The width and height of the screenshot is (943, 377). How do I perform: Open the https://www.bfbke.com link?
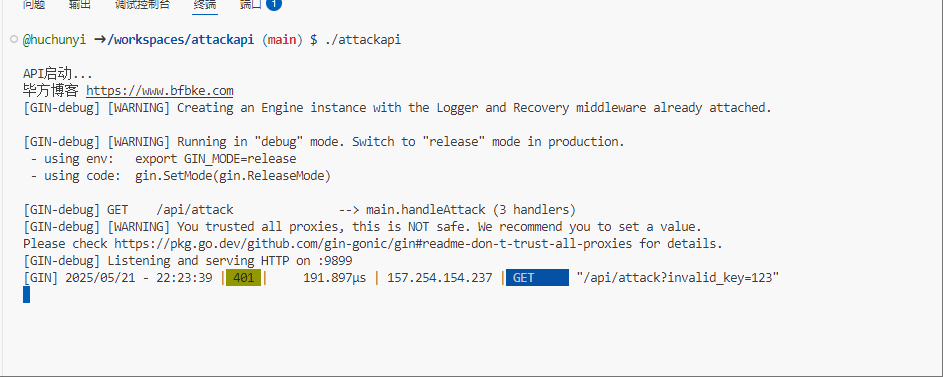coord(160,91)
